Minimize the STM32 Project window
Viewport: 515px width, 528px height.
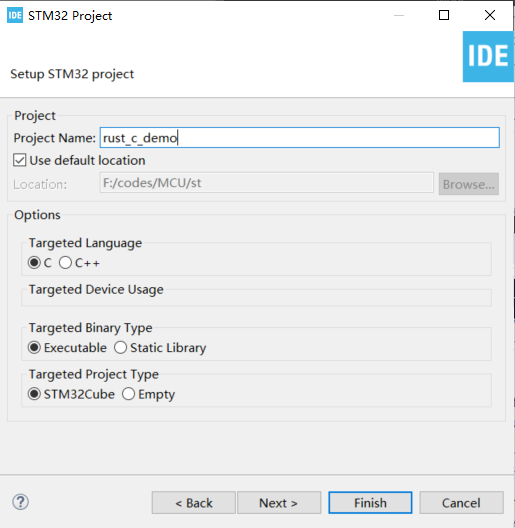pyautogui.click(x=399, y=15)
